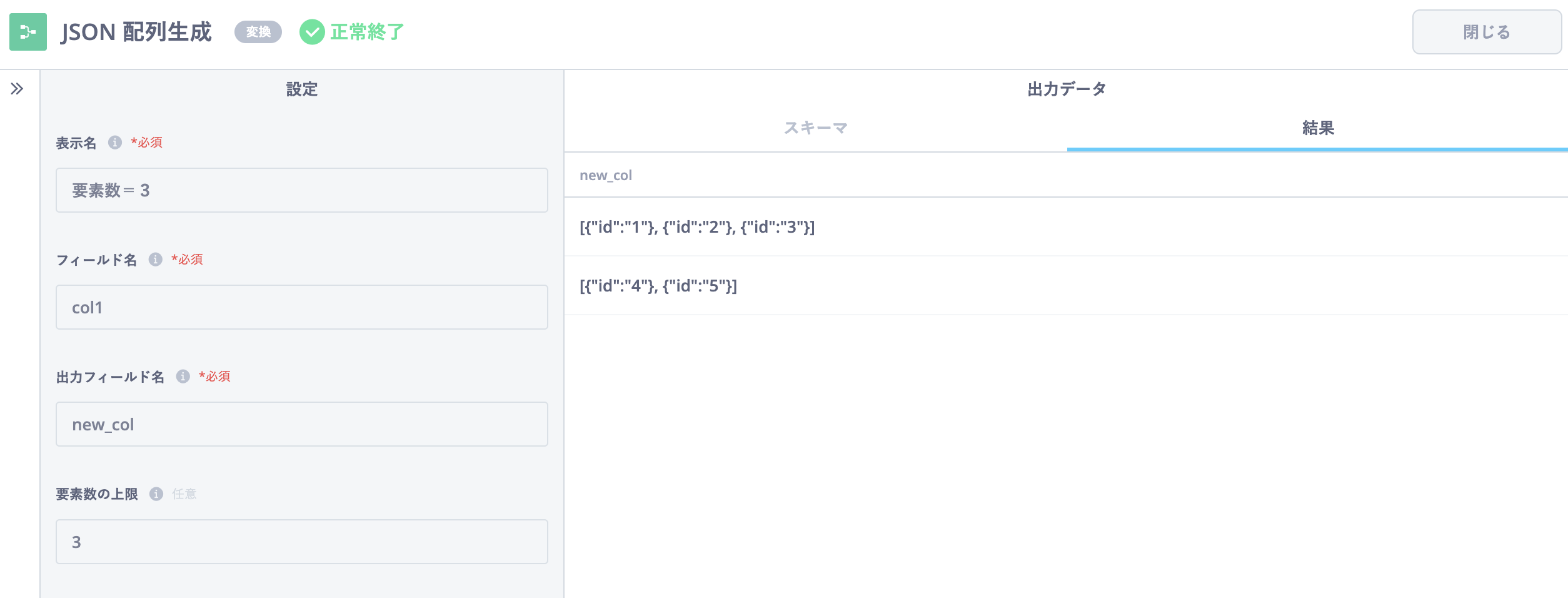Click the green JSON array node icon
The image size is (1568, 598).
tap(28, 32)
